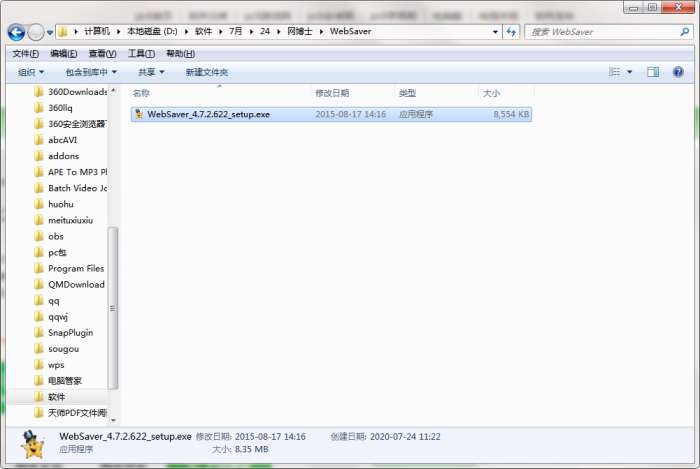Select the huohu folder in the tree

click(61, 204)
